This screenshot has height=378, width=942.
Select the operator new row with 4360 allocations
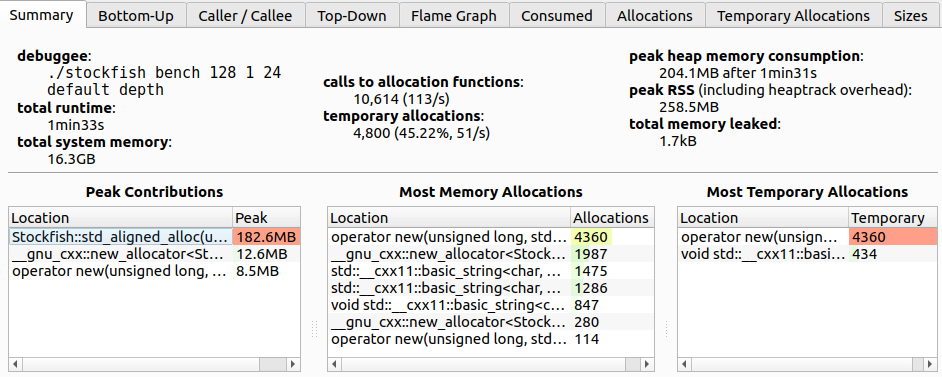(x=491, y=237)
